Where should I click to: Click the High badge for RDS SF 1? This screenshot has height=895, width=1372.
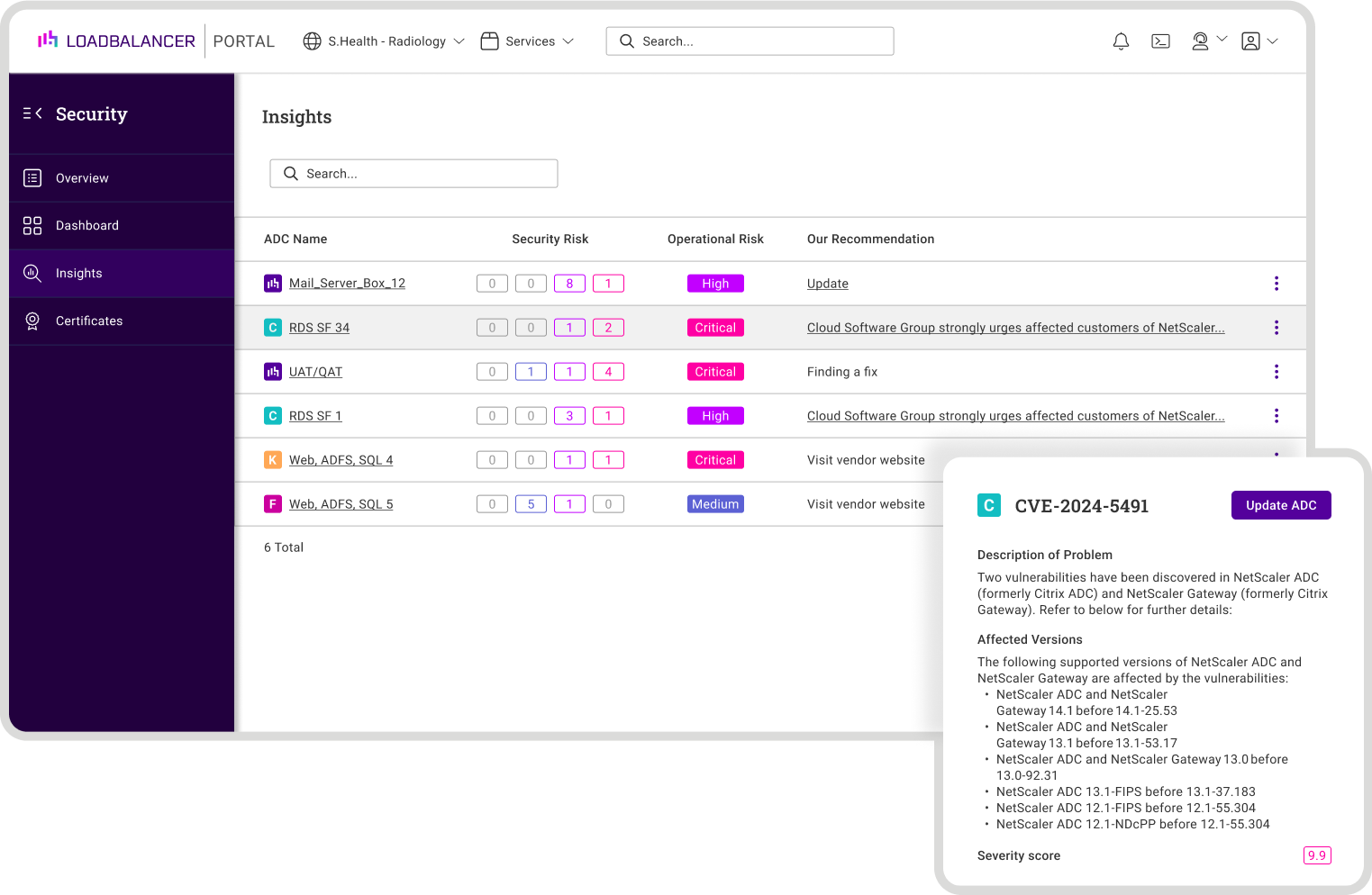(715, 416)
